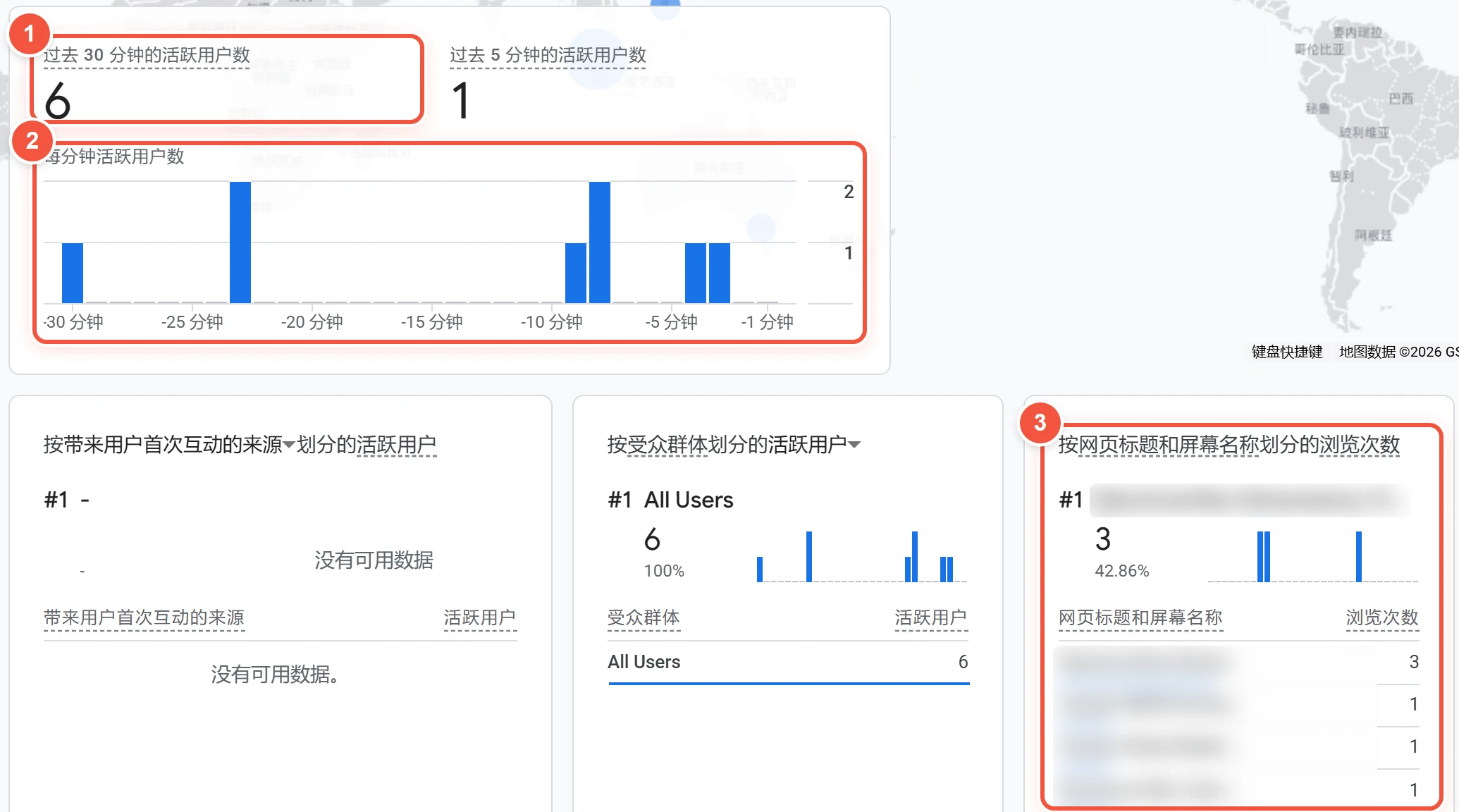Click the 活跃用户 column header in audience card

tap(931, 617)
